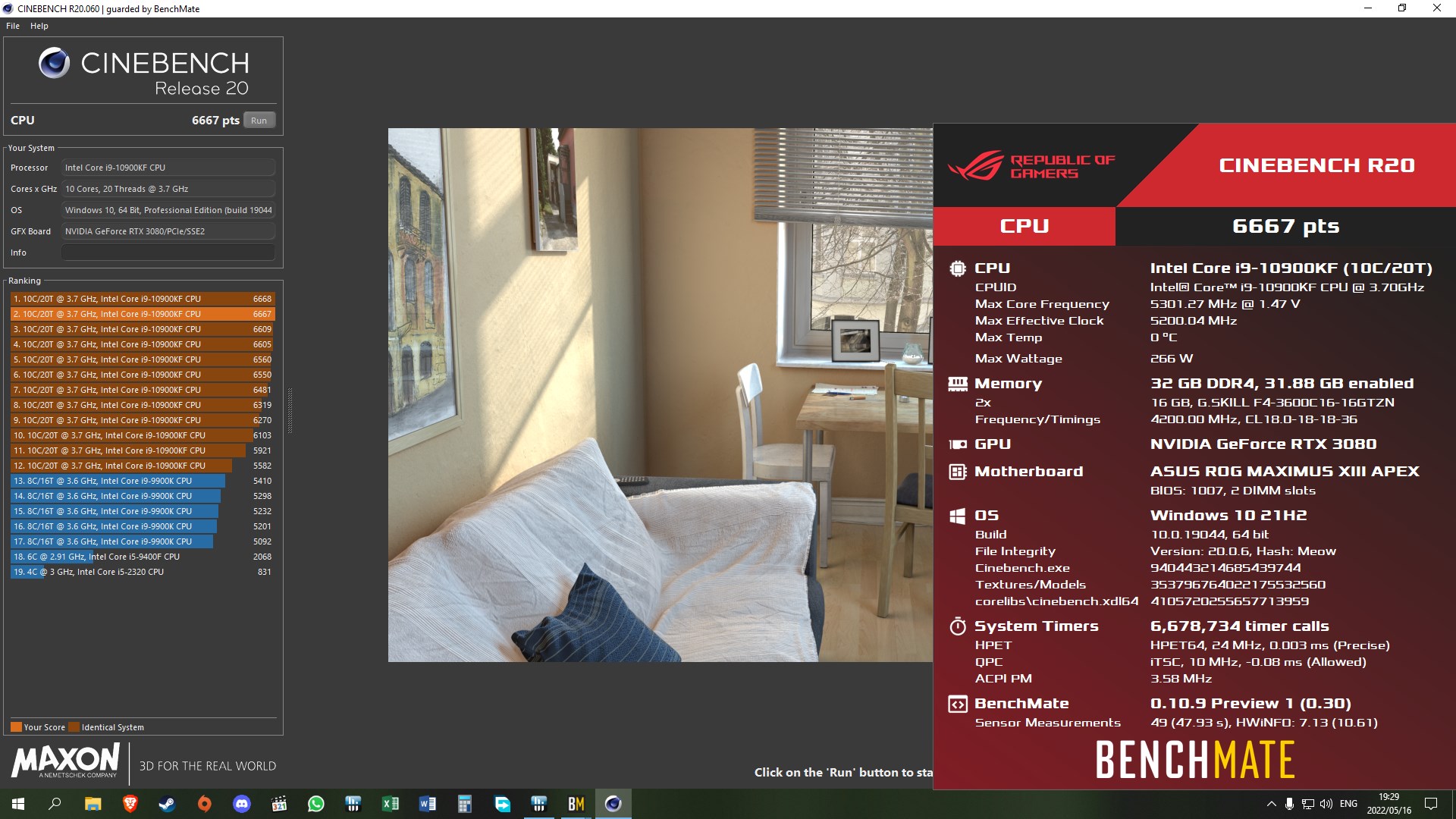Click the BenchMate logo banner

[1195, 760]
